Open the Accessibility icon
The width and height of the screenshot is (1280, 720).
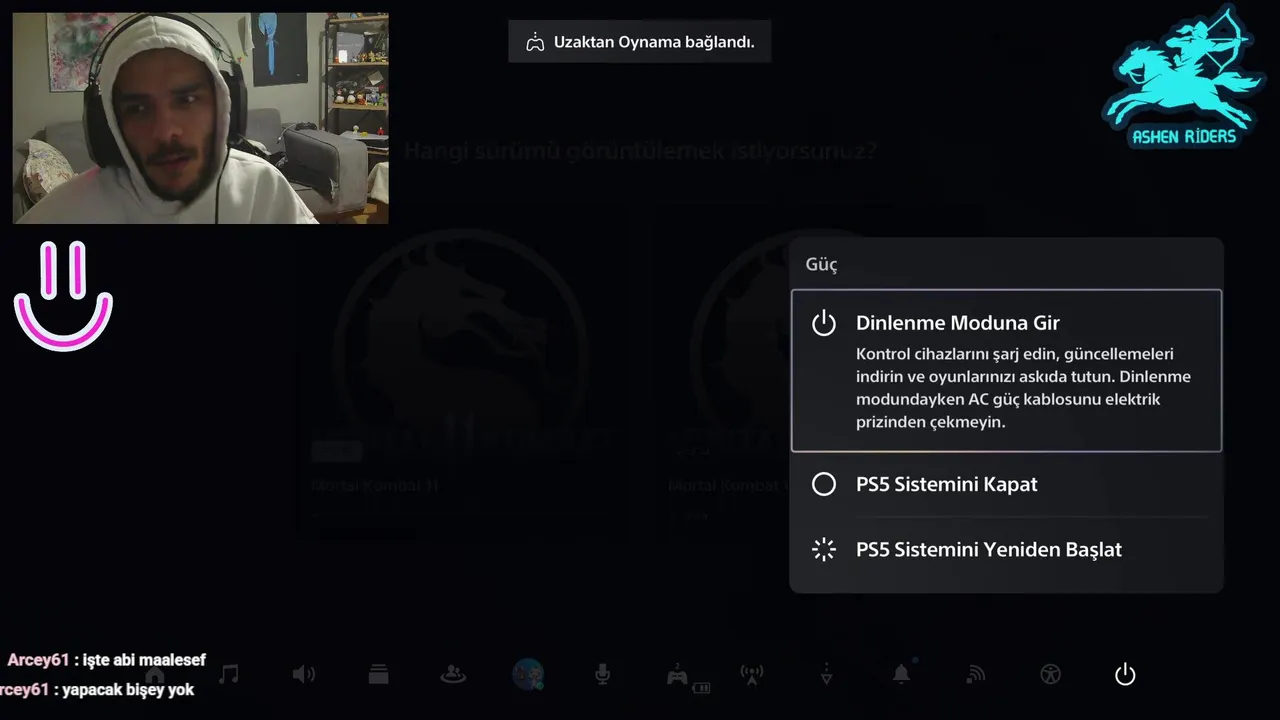click(1050, 674)
